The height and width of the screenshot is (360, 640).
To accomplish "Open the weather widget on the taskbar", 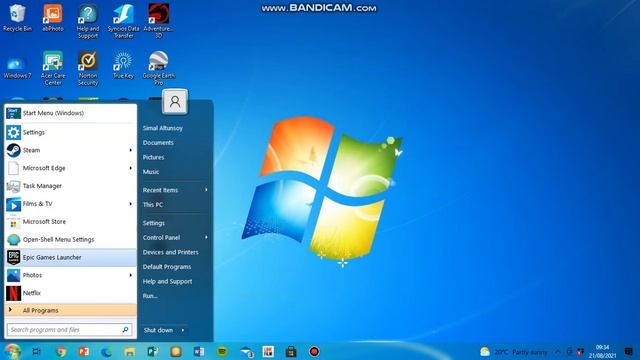I will point(513,352).
